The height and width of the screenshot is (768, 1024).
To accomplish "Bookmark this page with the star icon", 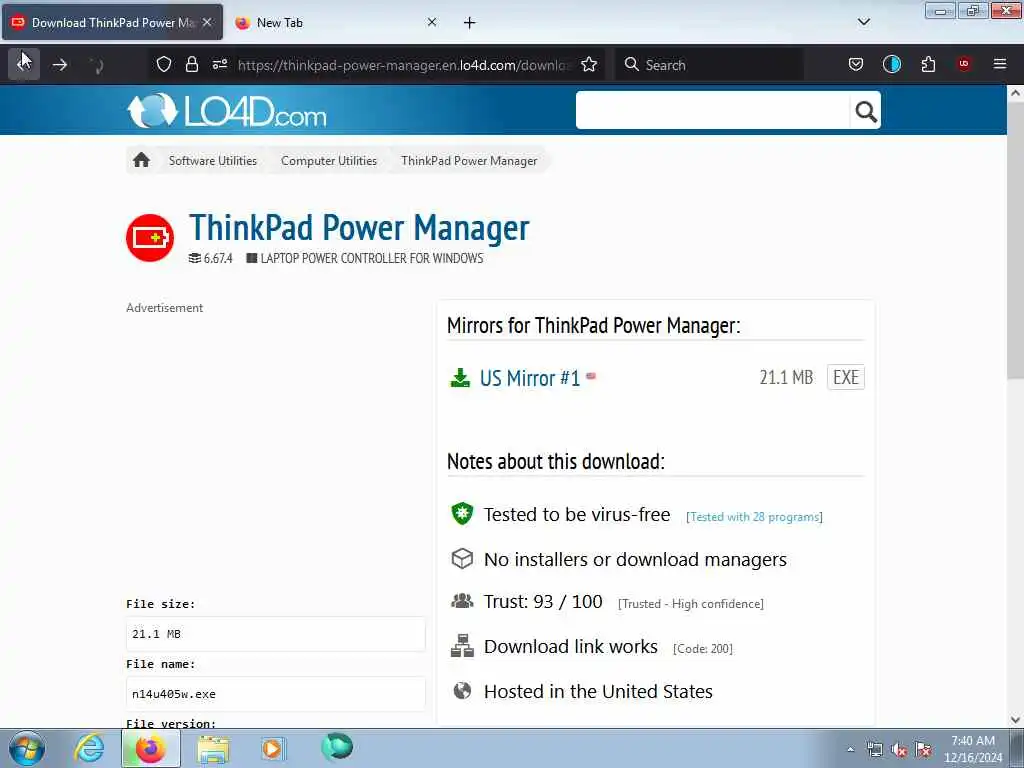I will pyautogui.click(x=589, y=64).
